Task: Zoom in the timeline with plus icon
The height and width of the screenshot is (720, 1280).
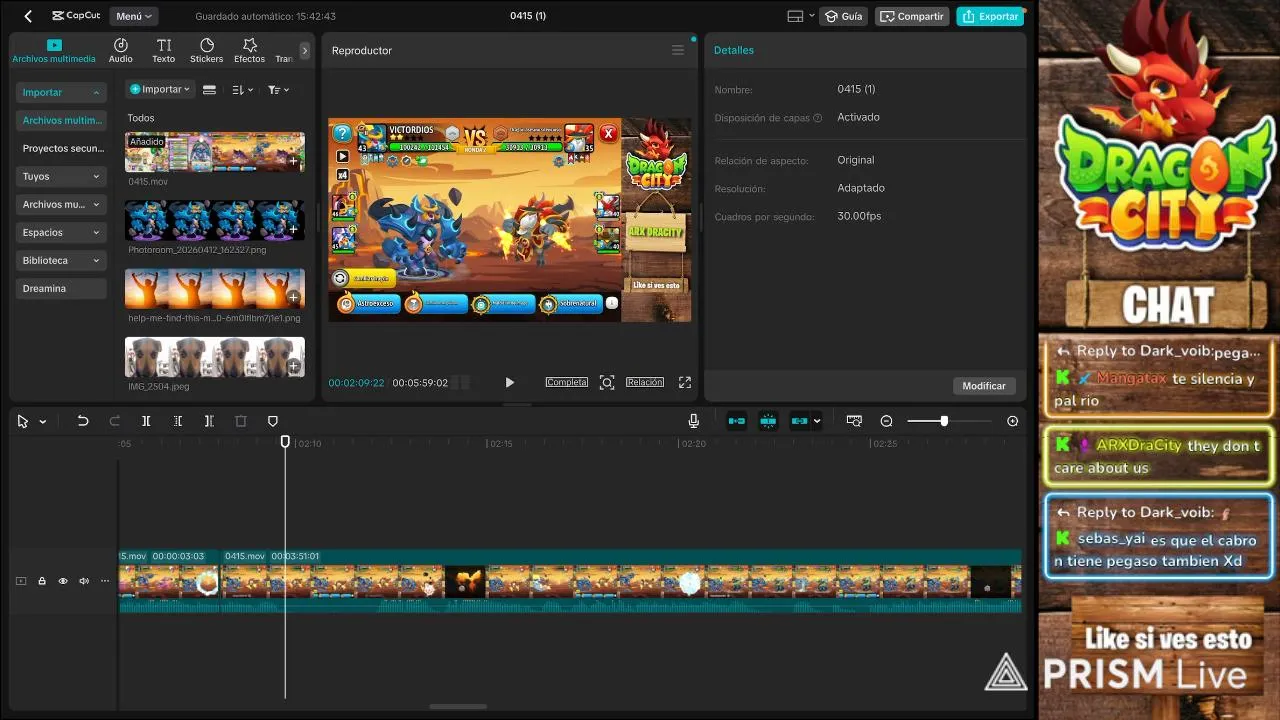Action: tap(1012, 421)
